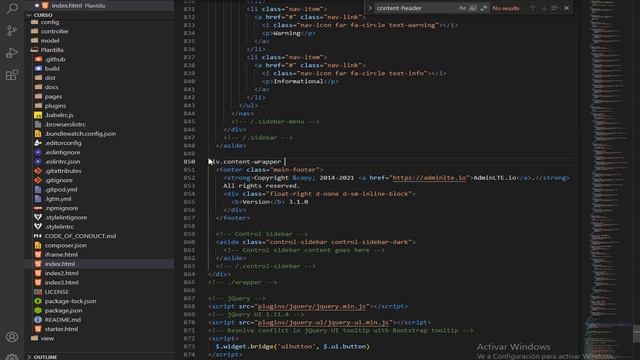Open the .gitignore file
Image resolution: width=640 pixels, height=360 pixels.
[x=58, y=180]
